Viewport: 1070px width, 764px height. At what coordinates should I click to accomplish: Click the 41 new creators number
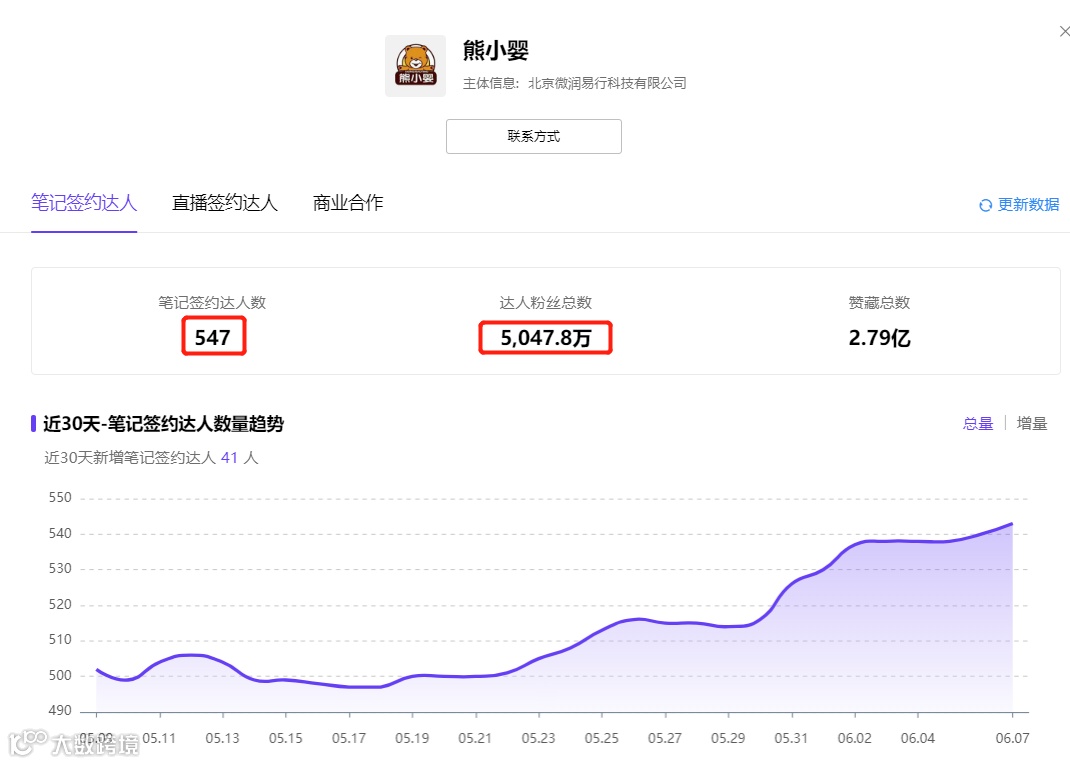tap(229, 458)
